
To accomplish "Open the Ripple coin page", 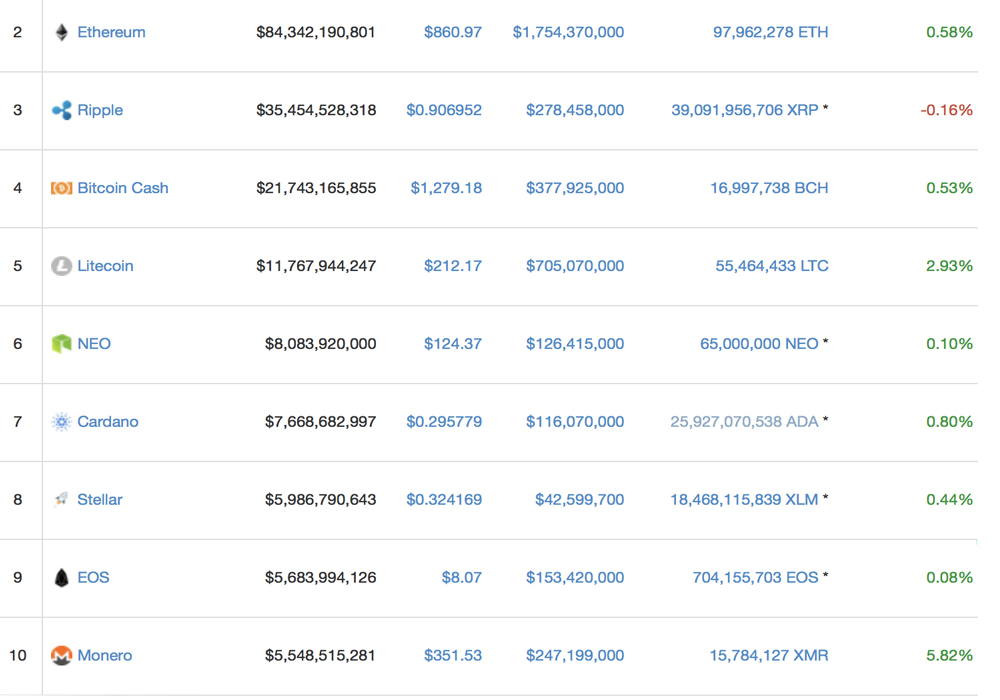I will click(x=99, y=110).
